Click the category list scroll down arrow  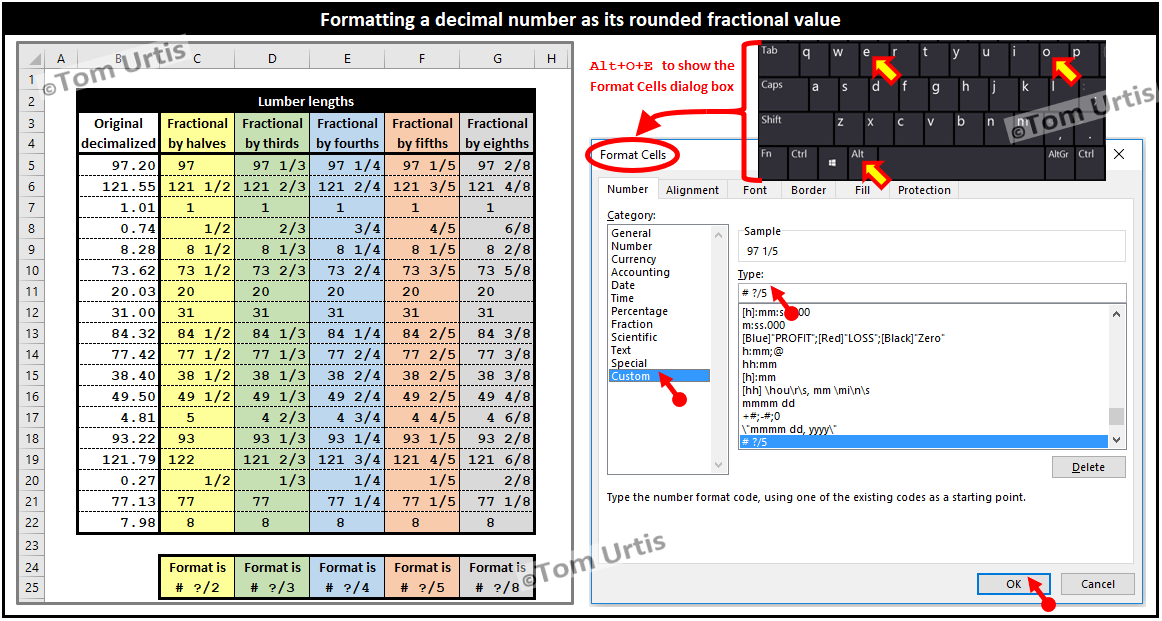click(x=717, y=465)
